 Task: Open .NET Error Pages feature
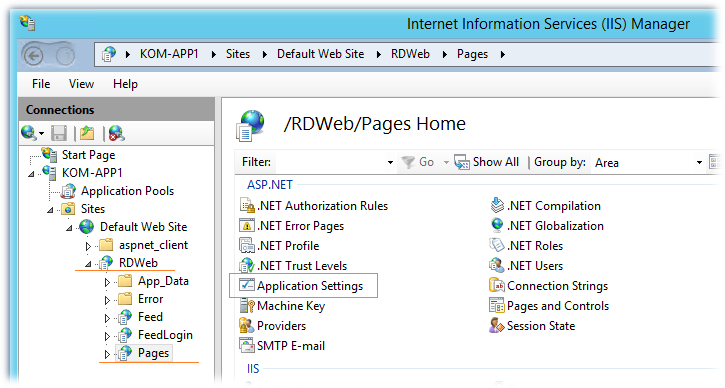[292, 226]
